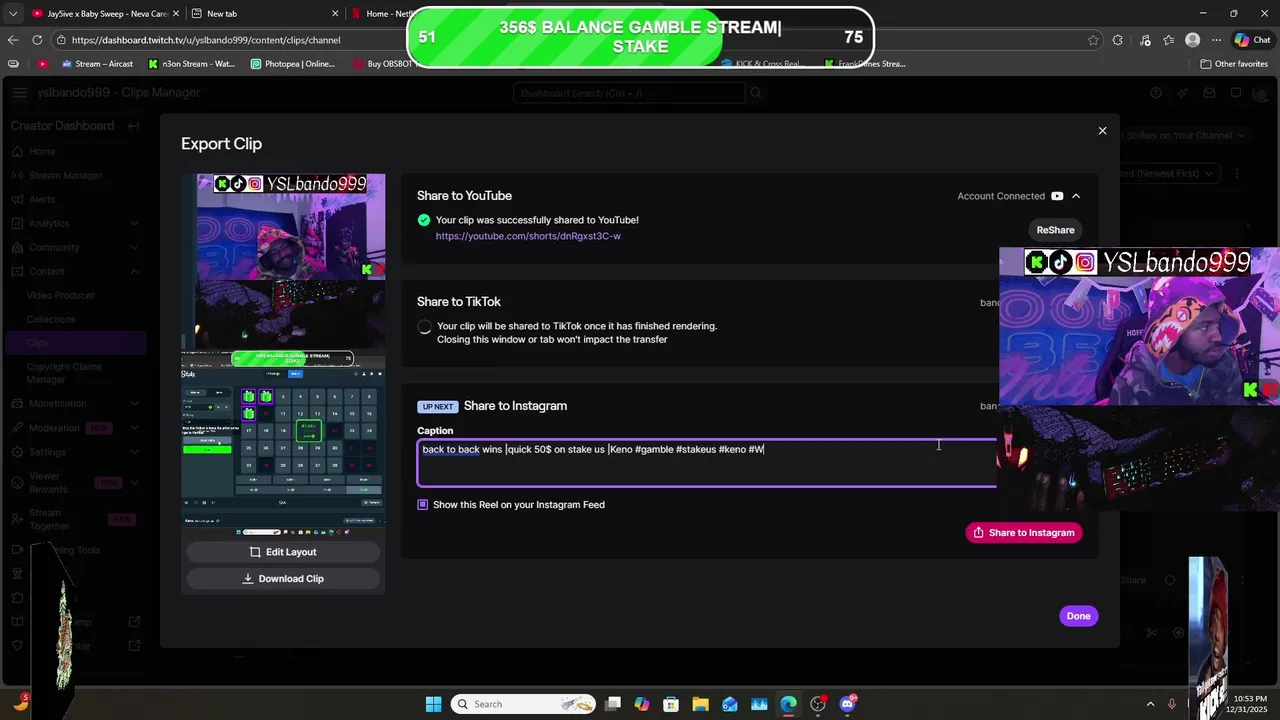Click the Done button

point(1078,616)
